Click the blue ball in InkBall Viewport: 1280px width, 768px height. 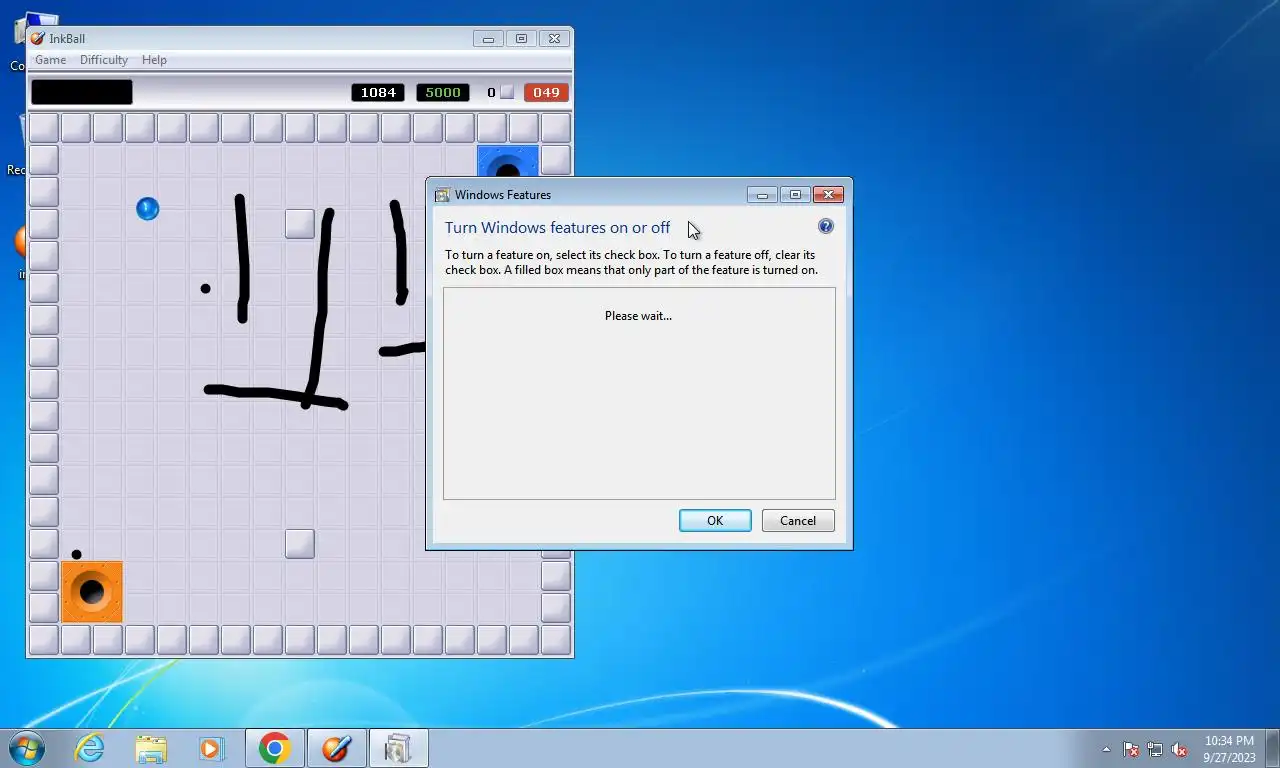[x=147, y=209]
